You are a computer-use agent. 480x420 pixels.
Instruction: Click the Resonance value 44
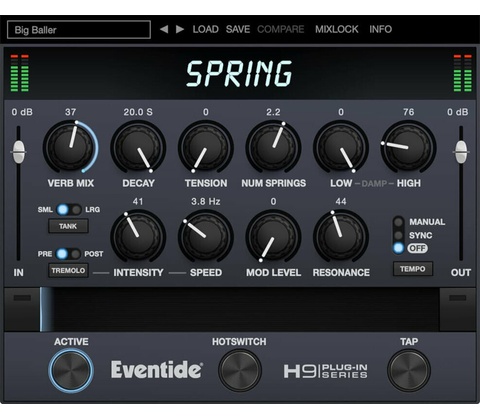[x=341, y=201]
